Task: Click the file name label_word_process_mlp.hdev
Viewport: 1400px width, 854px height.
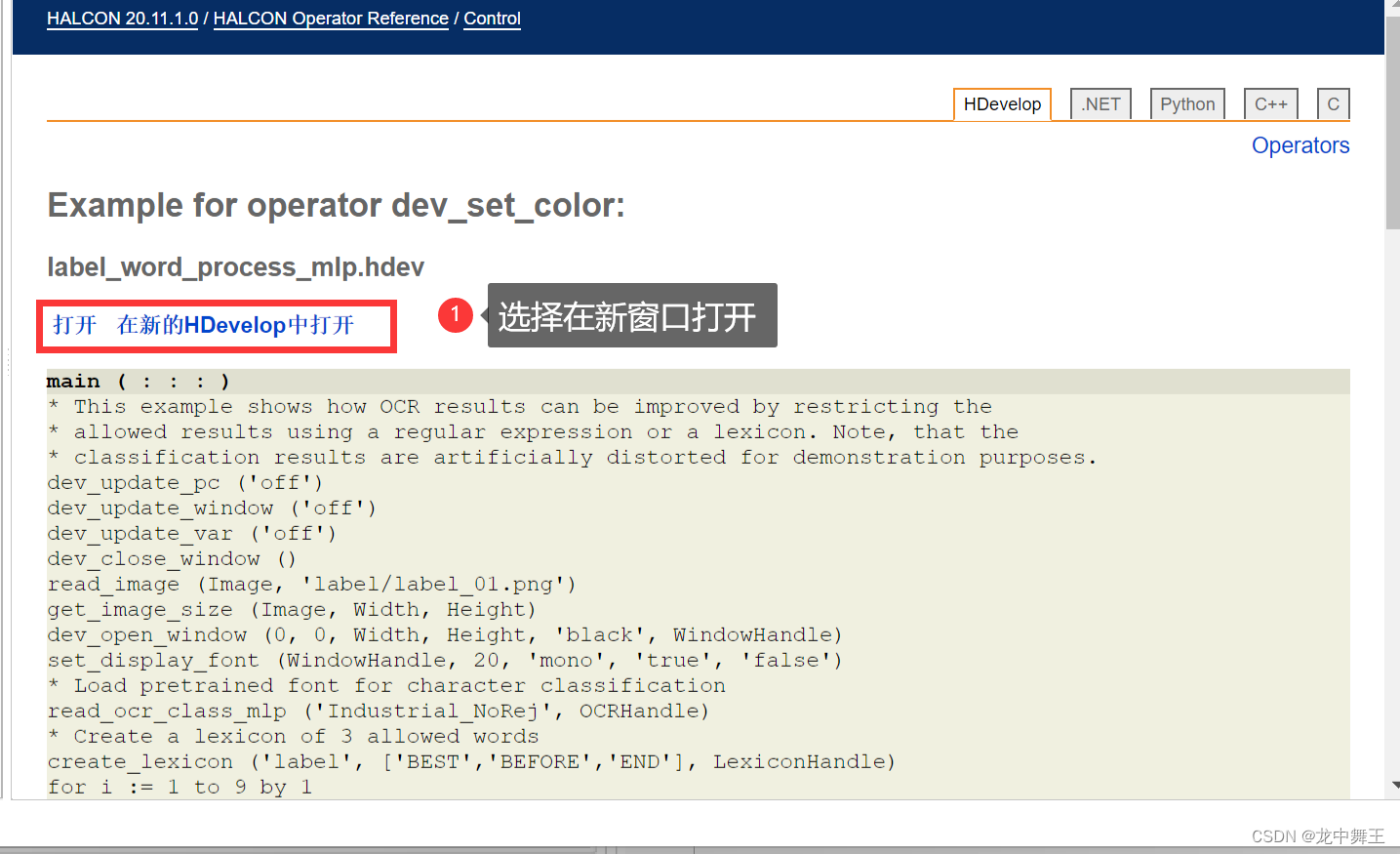Action: [235, 267]
